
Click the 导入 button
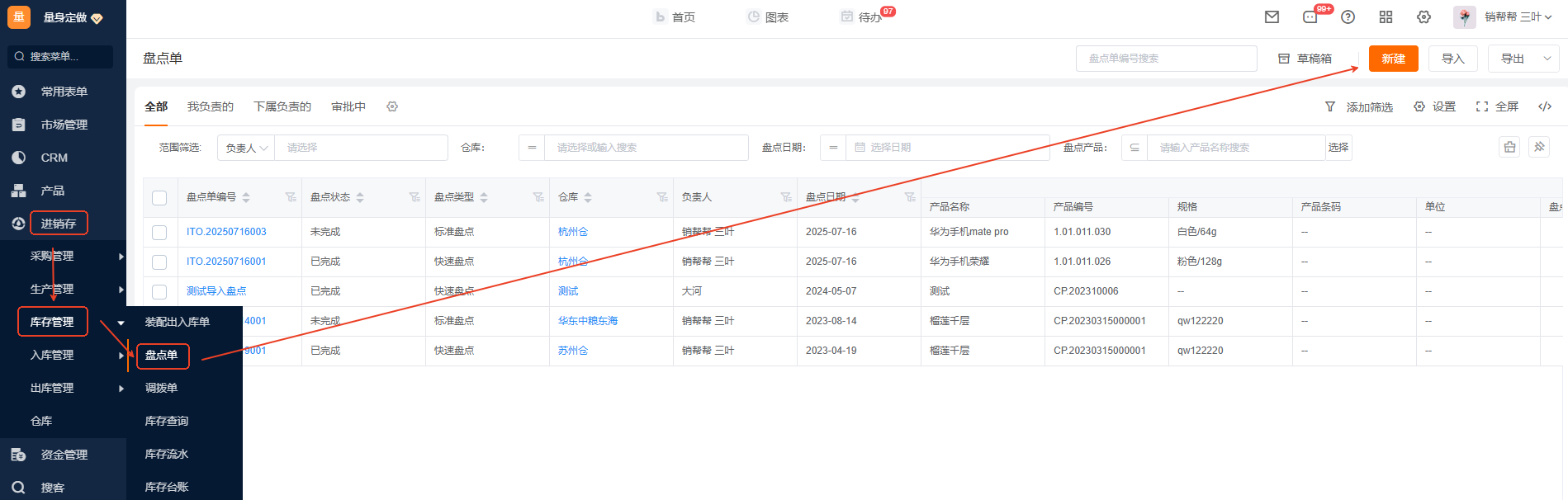1453,59
